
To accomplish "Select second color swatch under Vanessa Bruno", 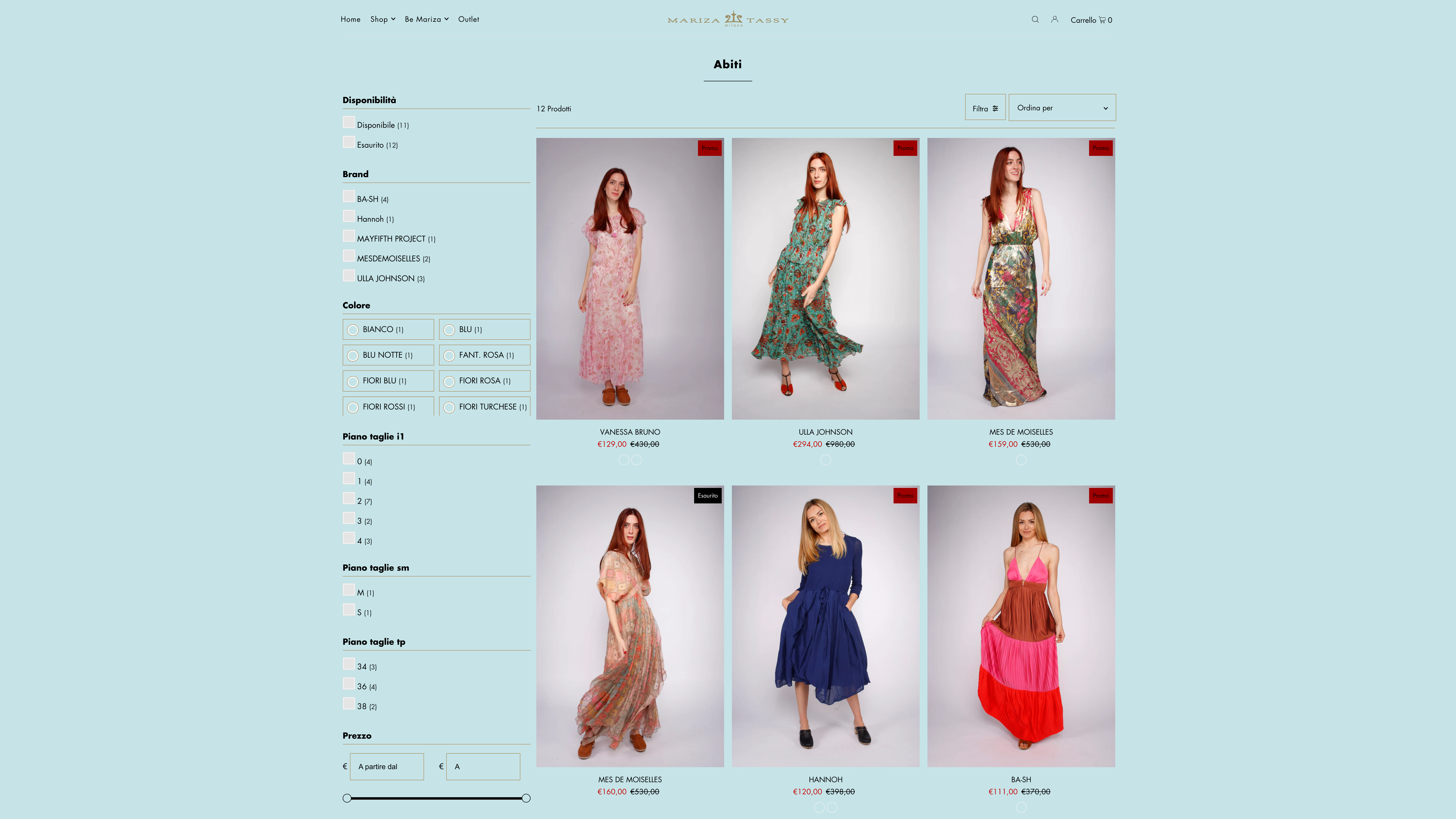I will (637, 460).
